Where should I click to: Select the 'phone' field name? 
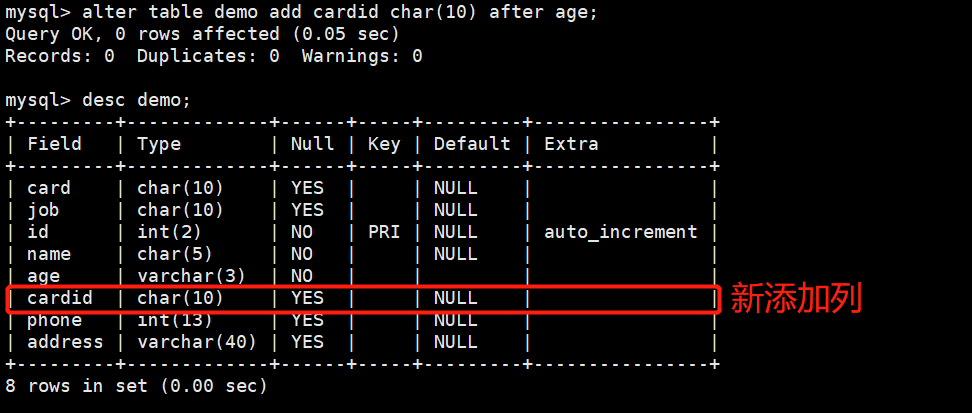click(x=55, y=320)
